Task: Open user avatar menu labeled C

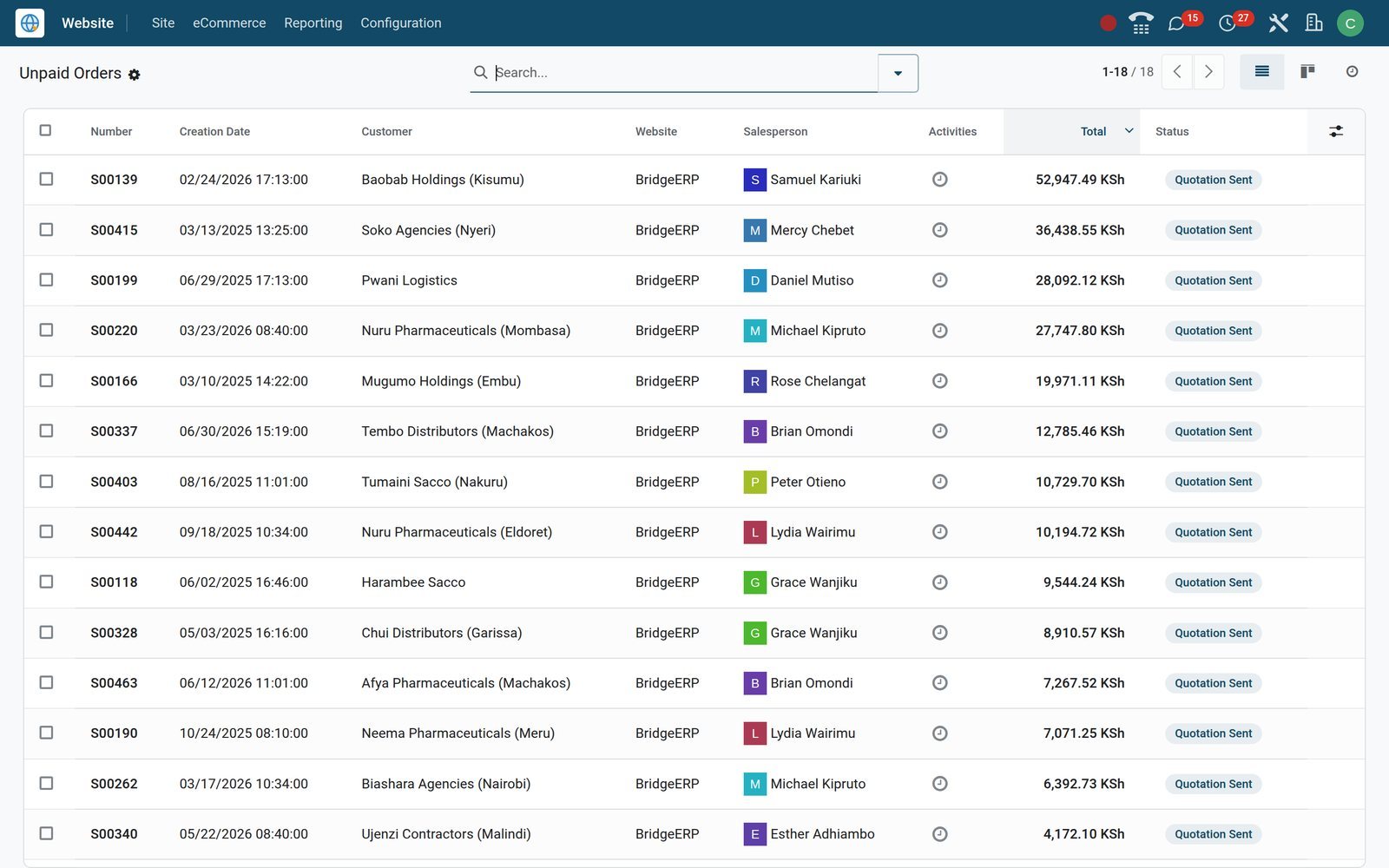Action: (1350, 23)
